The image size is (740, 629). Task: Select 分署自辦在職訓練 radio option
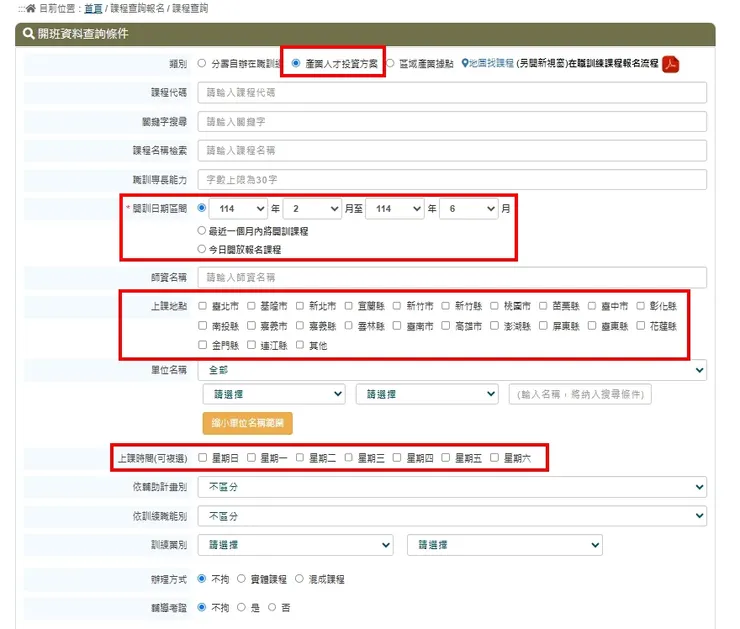[202, 63]
